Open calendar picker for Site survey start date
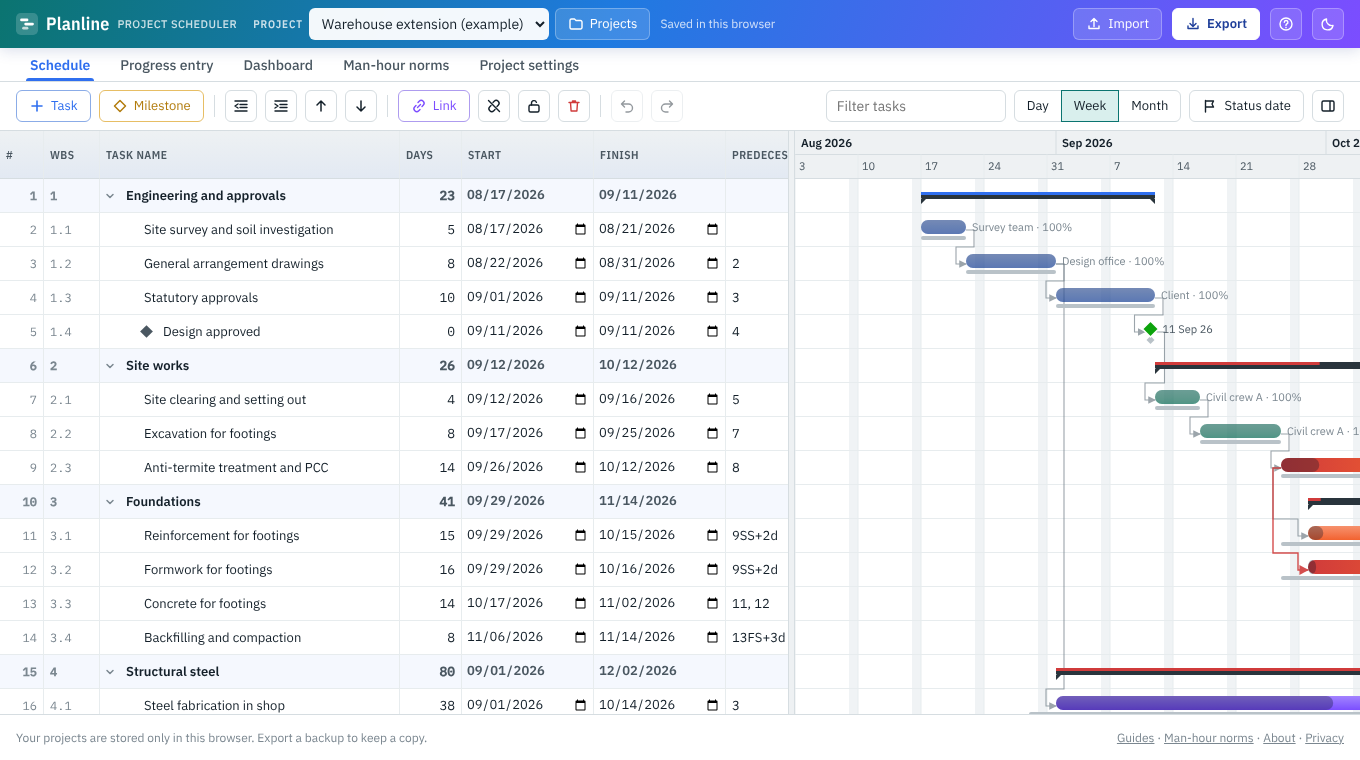Viewport: 1360px width, 760px height. pyautogui.click(x=581, y=230)
